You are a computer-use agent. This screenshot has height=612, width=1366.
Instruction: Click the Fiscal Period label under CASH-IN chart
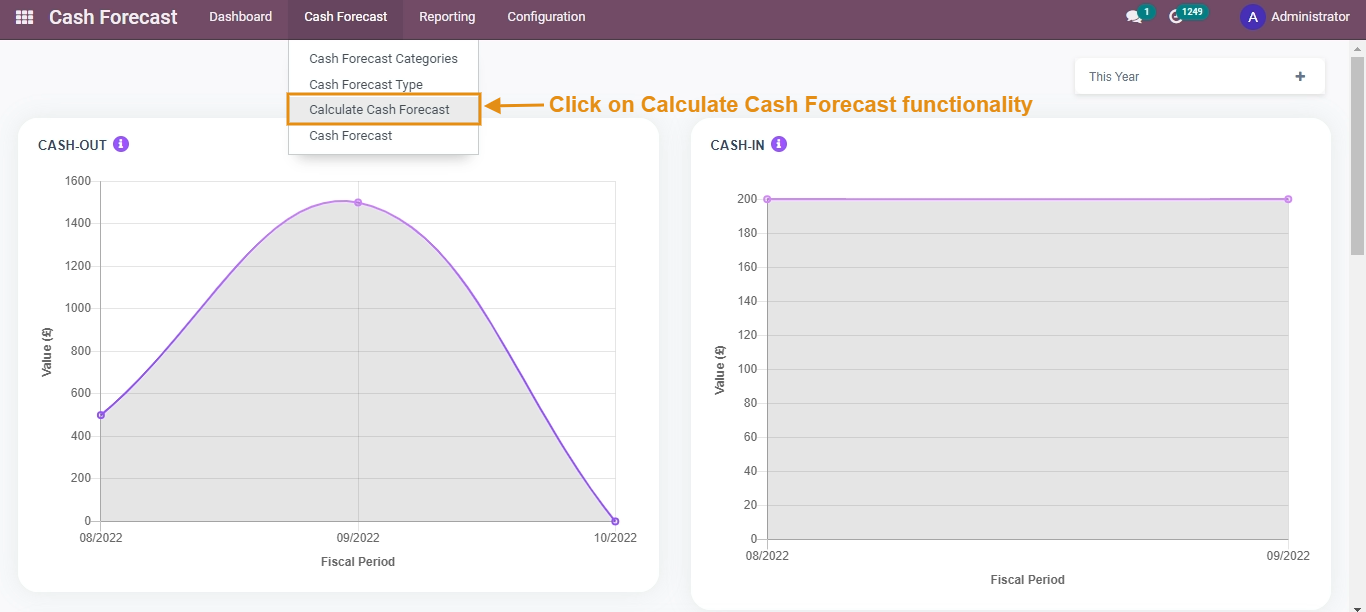coord(1027,580)
